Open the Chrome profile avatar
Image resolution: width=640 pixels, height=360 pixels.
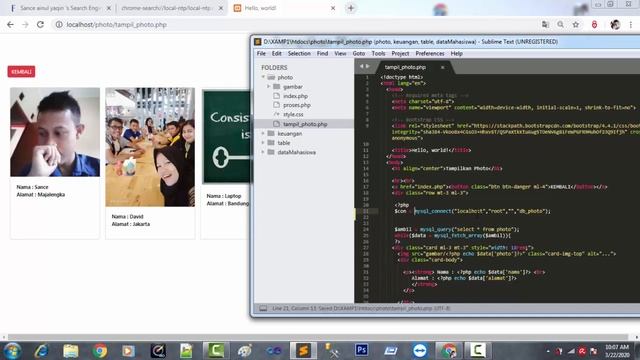[x=615, y=24]
